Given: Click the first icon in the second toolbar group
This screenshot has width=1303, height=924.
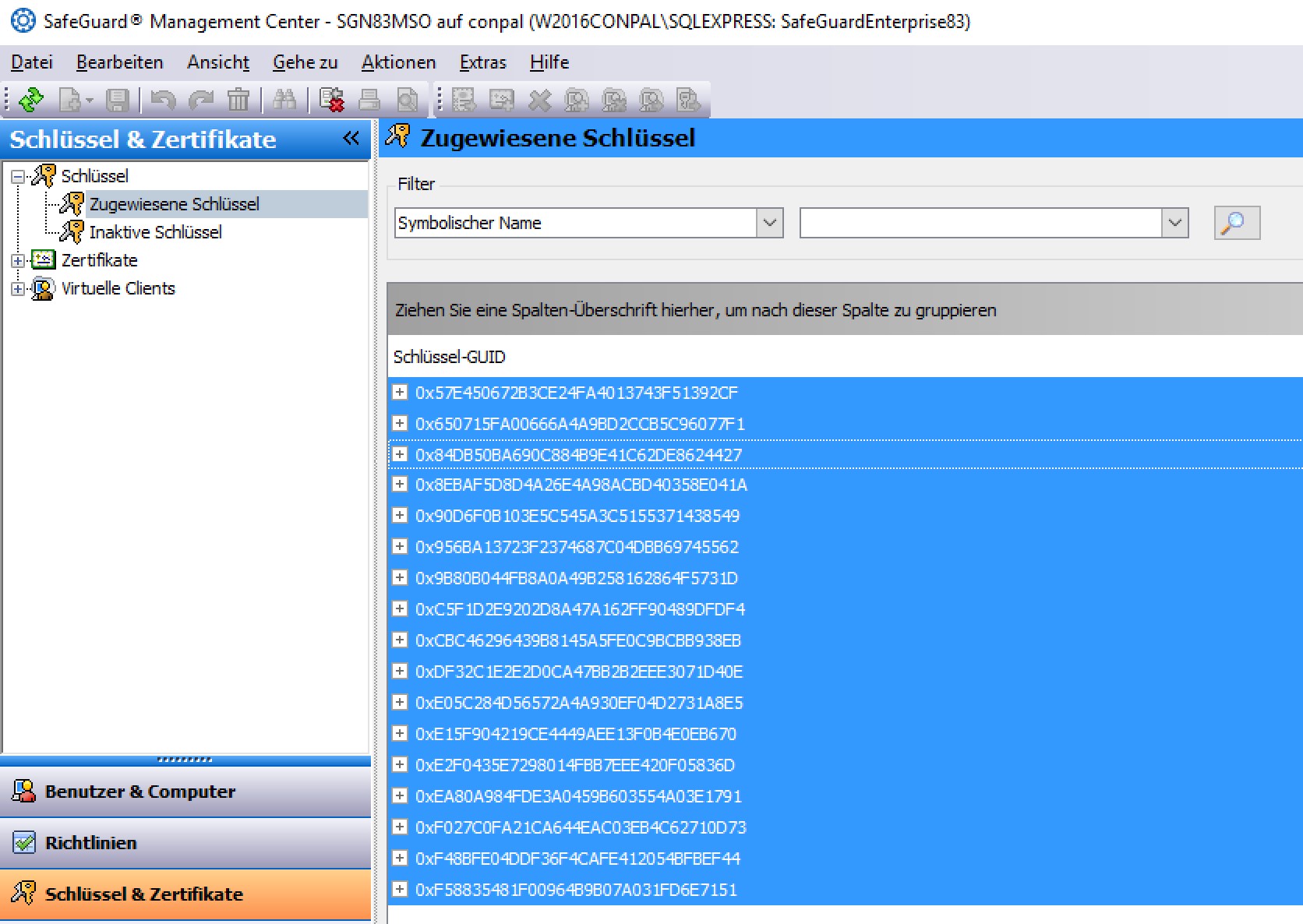Looking at the screenshot, I should (x=464, y=100).
